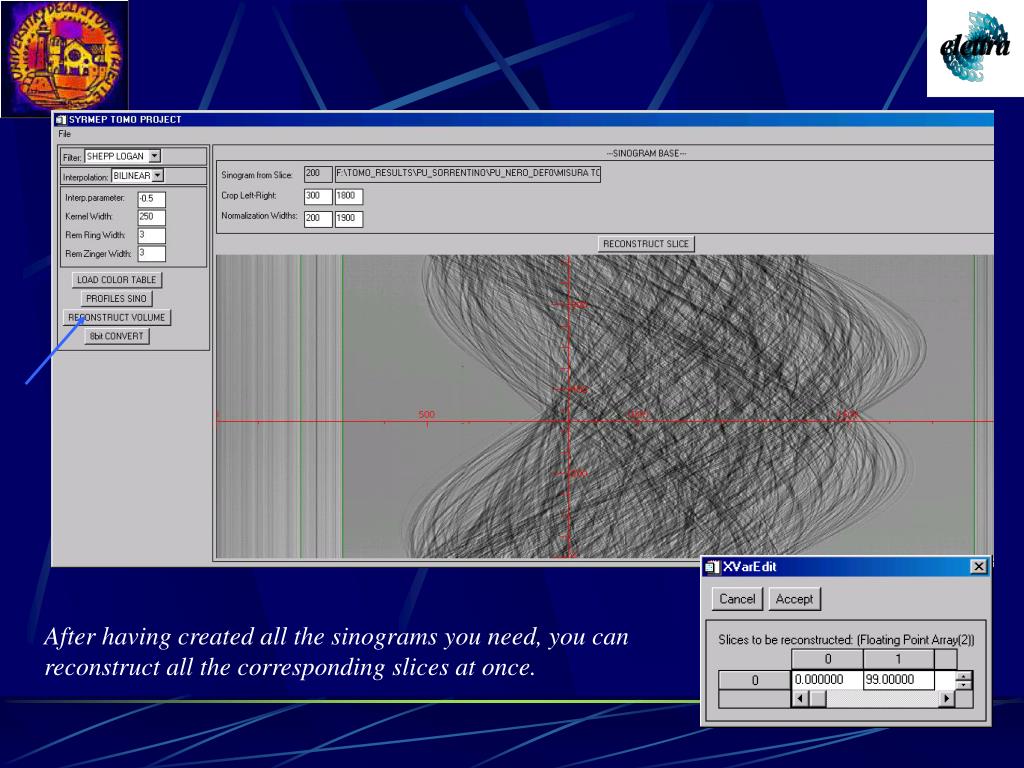Click Cancel in XVarEdit dialog

(737, 599)
